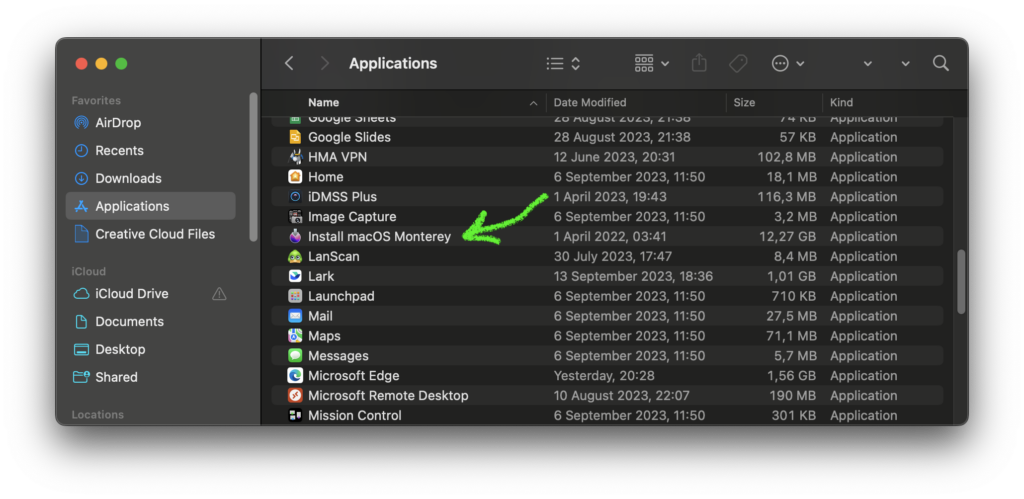Select the 'Lark' file name
Viewport: 1024px width, 499px height.
click(x=321, y=276)
